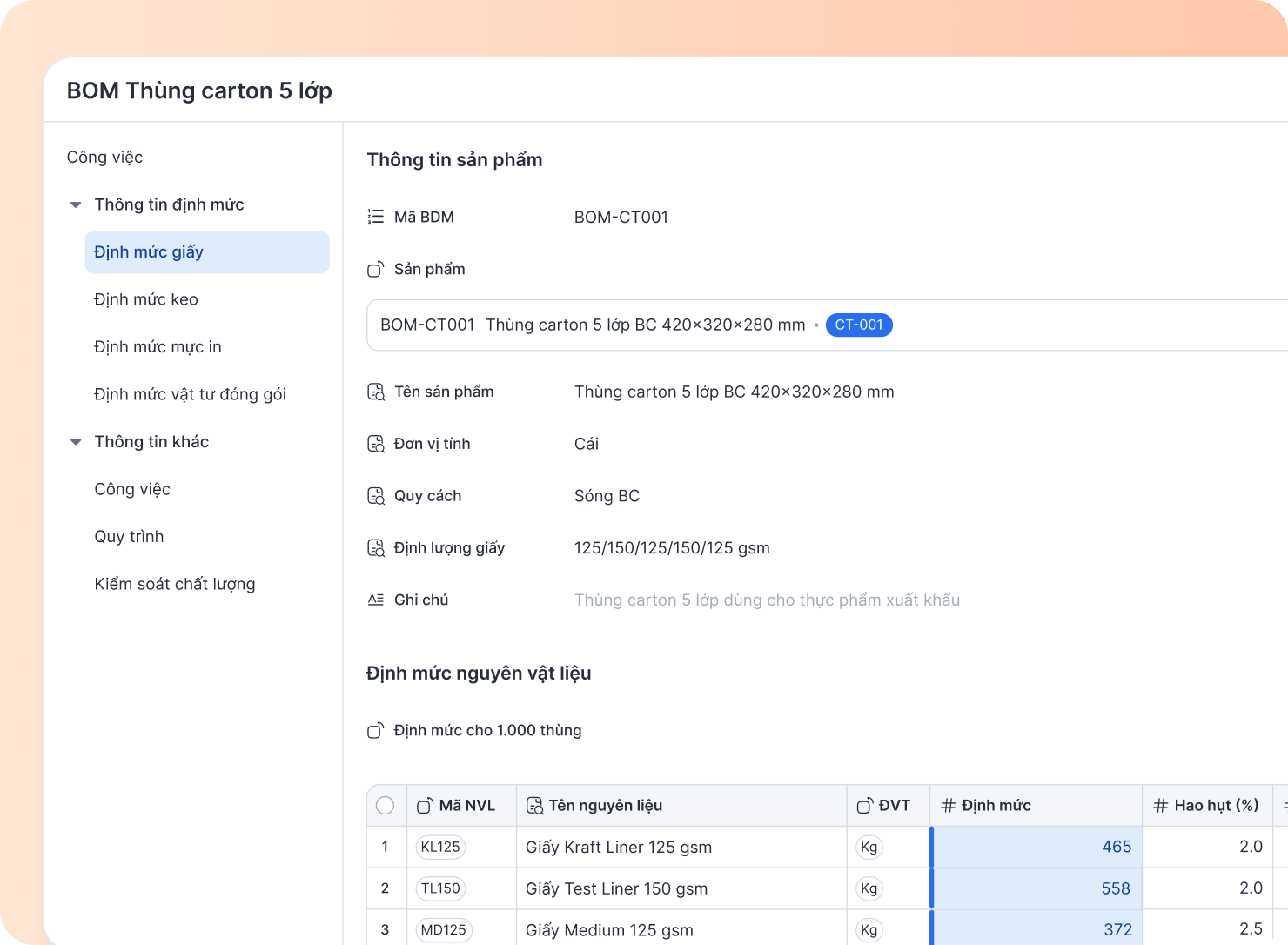Click the Đơn vị tính lookup icon
Screen dimensions: 1288x945
coord(376,444)
